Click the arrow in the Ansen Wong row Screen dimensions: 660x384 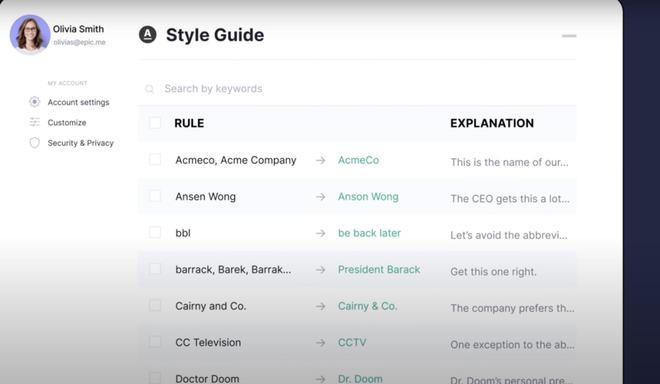321,197
